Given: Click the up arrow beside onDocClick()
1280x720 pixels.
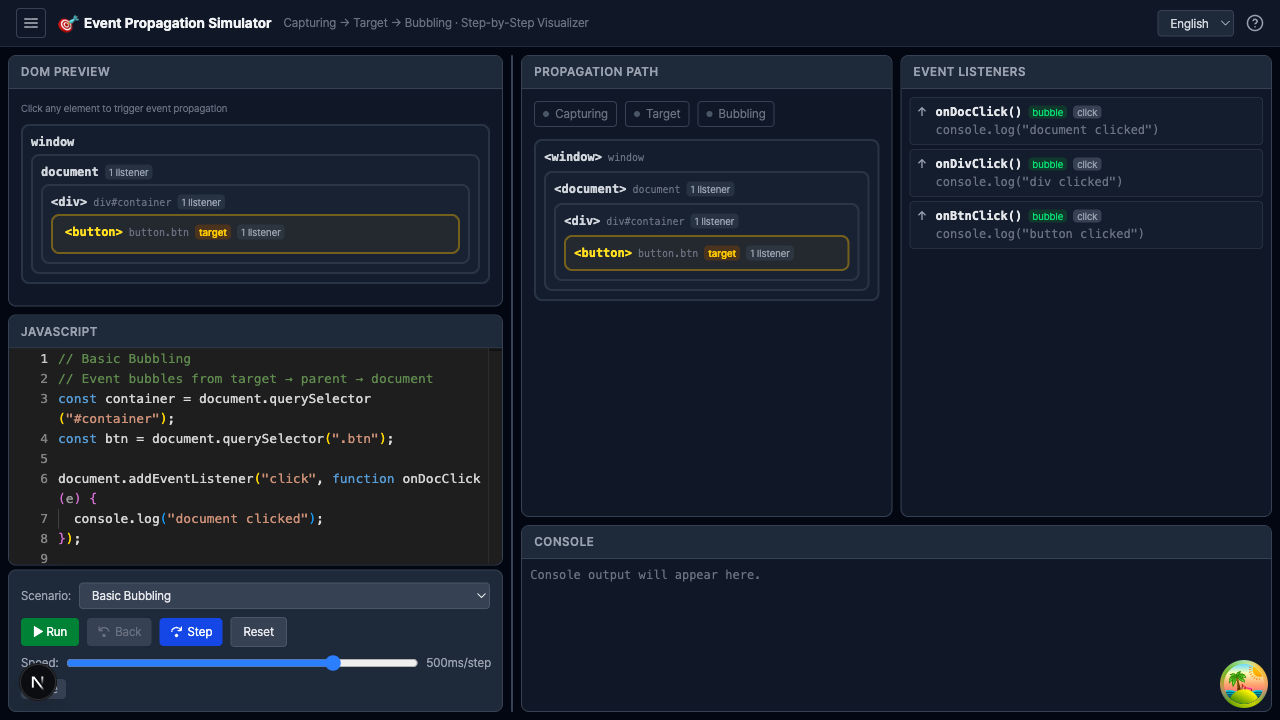Looking at the screenshot, I should tap(922, 112).
